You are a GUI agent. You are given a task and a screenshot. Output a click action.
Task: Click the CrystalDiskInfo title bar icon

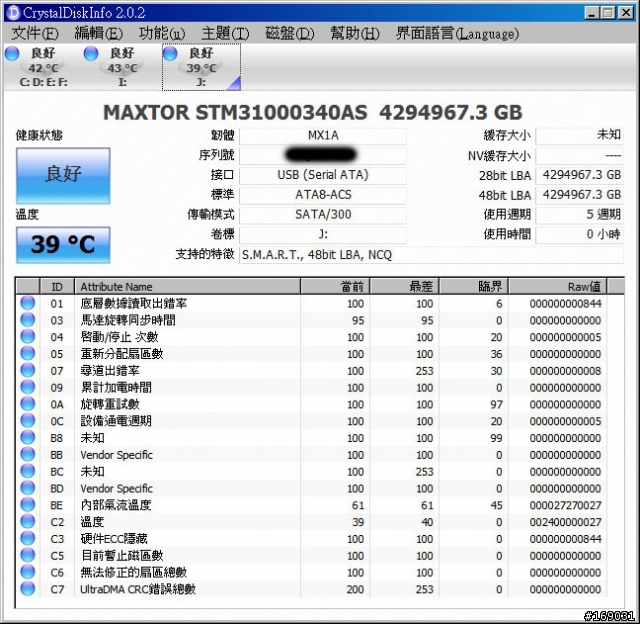click(x=13, y=13)
